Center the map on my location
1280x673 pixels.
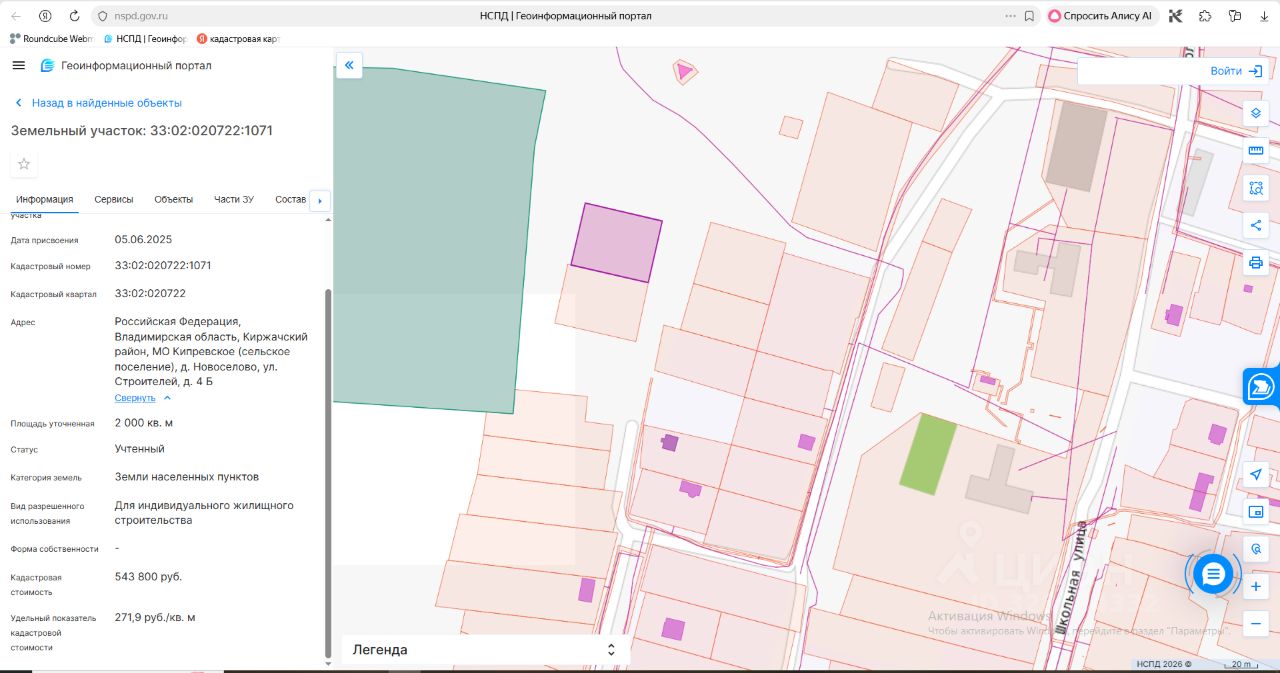click(x=1256, y=473)
